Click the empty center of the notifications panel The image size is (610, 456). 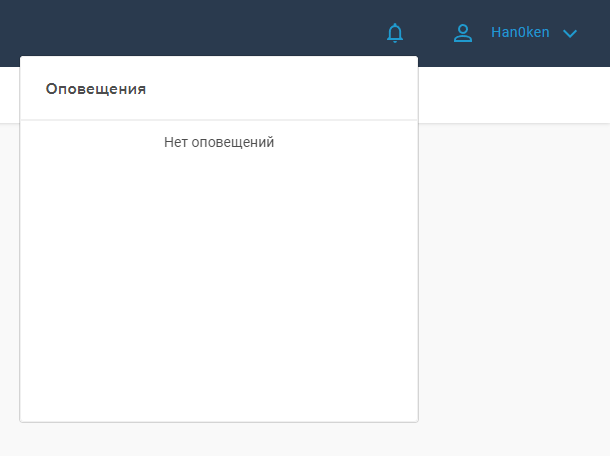click(219, 270)
